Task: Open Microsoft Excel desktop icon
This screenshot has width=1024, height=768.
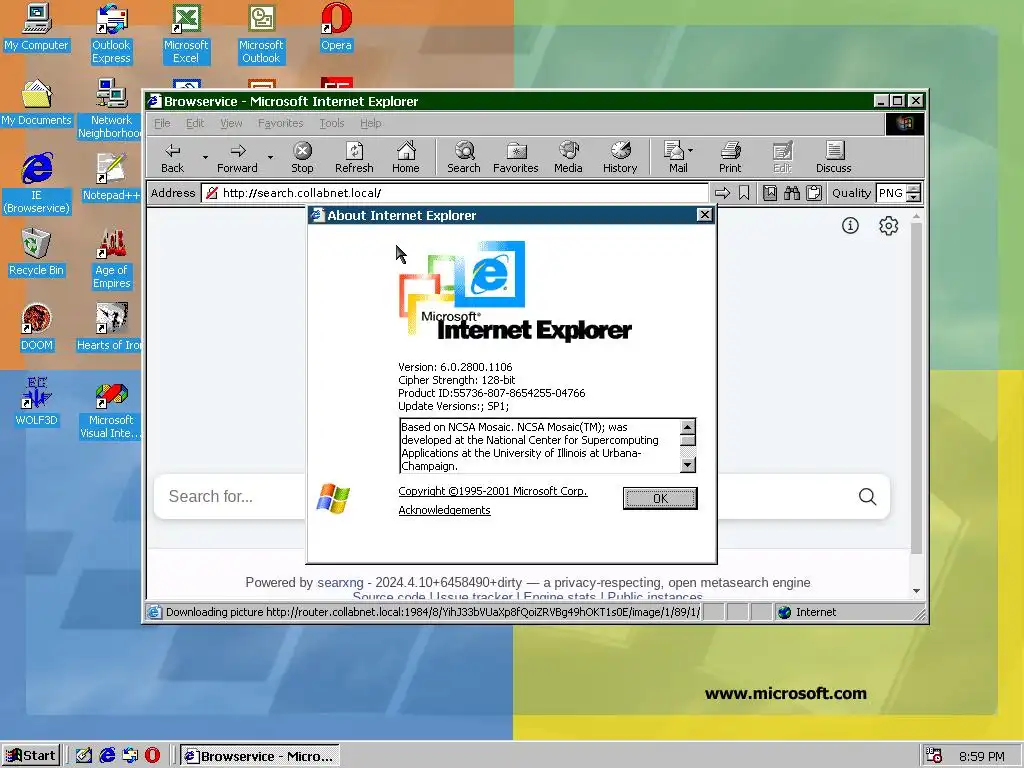Action: 185,34
